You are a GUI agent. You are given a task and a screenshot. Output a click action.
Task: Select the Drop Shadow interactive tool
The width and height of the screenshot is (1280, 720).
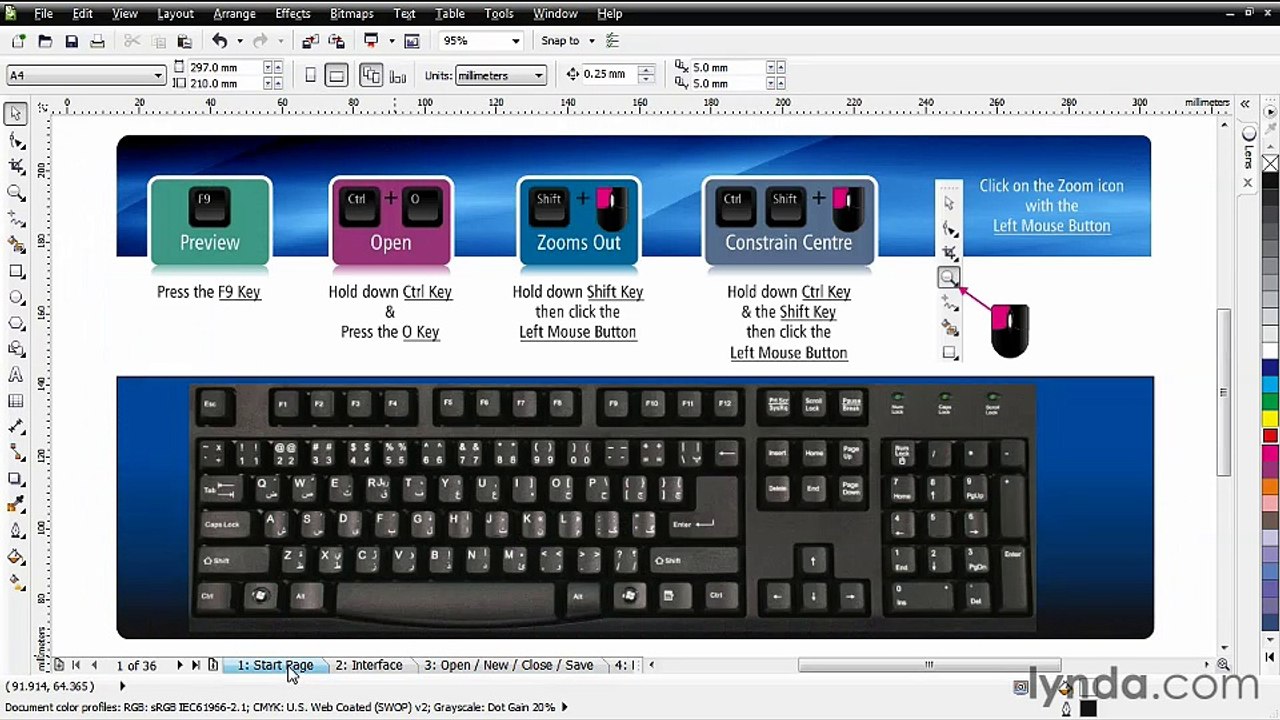(x=15, y=479)
